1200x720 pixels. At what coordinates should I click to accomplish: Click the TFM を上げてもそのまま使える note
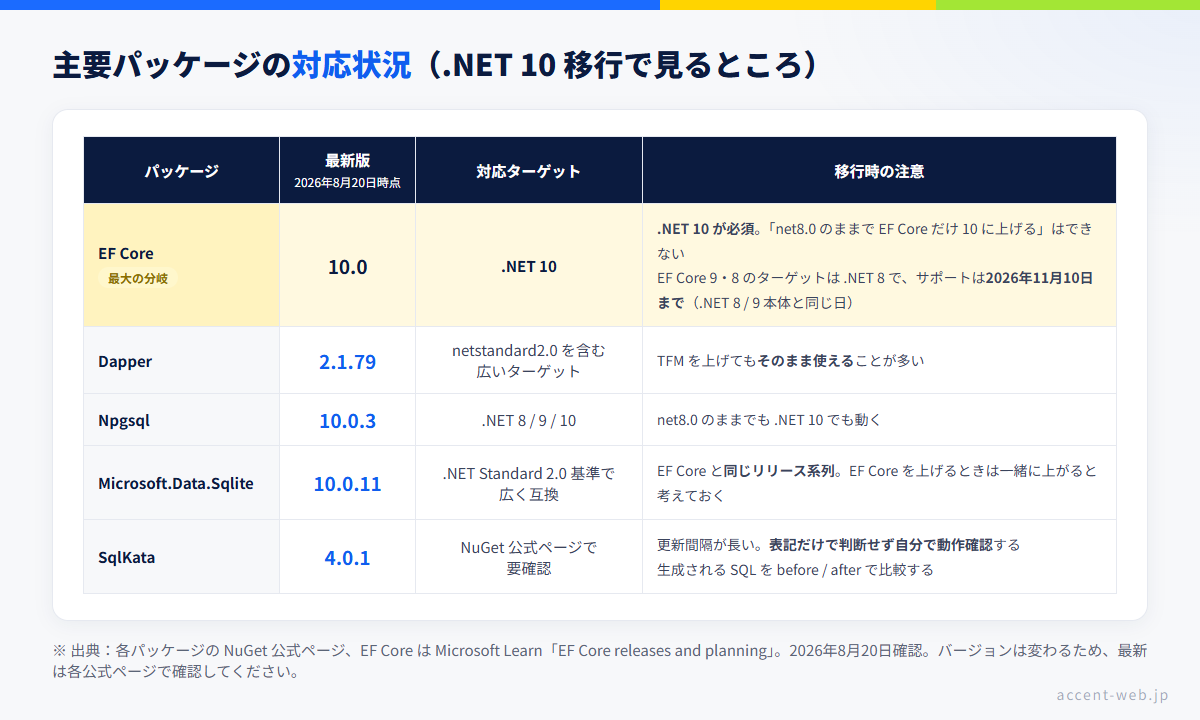click(790, 361)
